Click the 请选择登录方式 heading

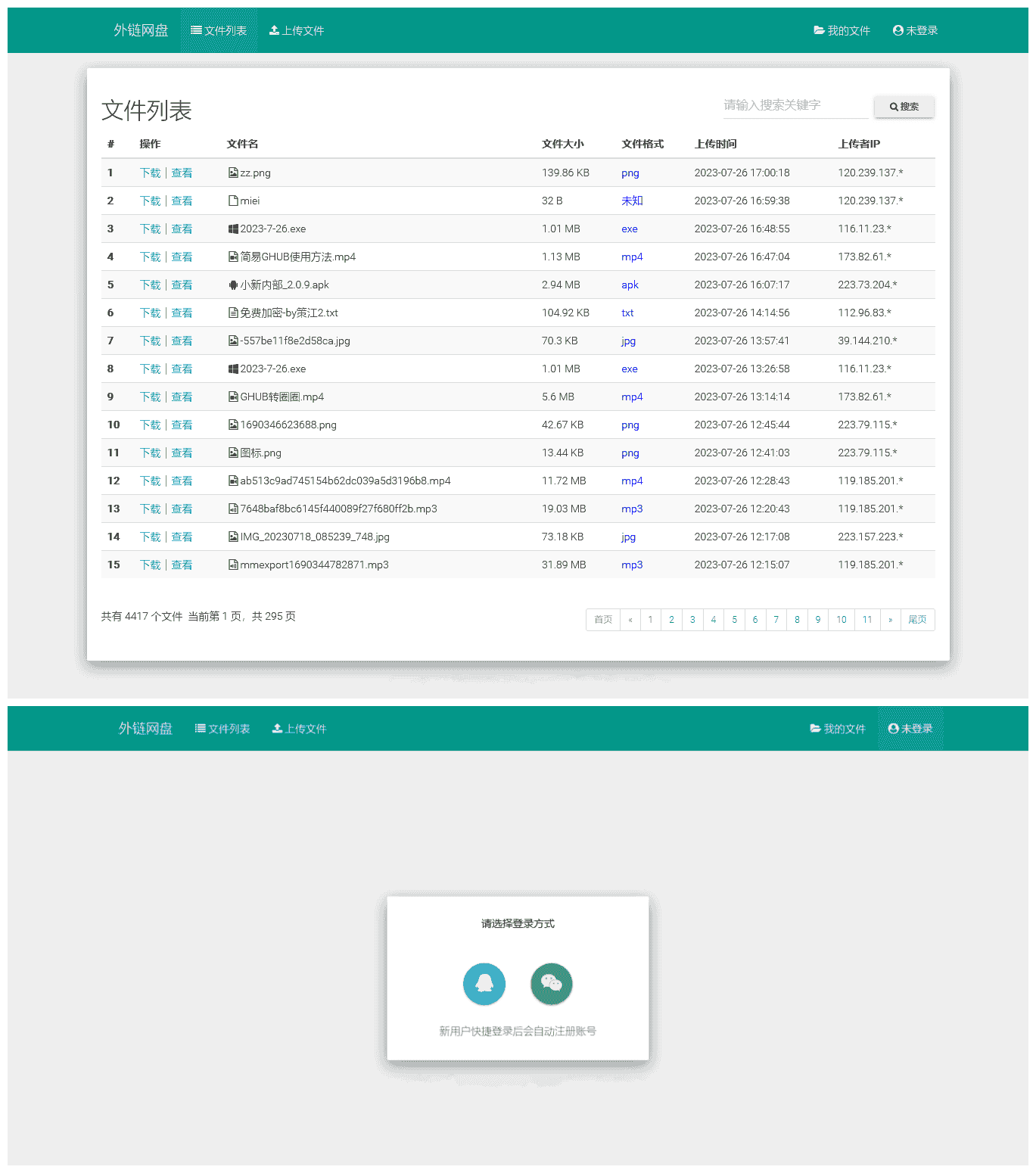point(518,923)
